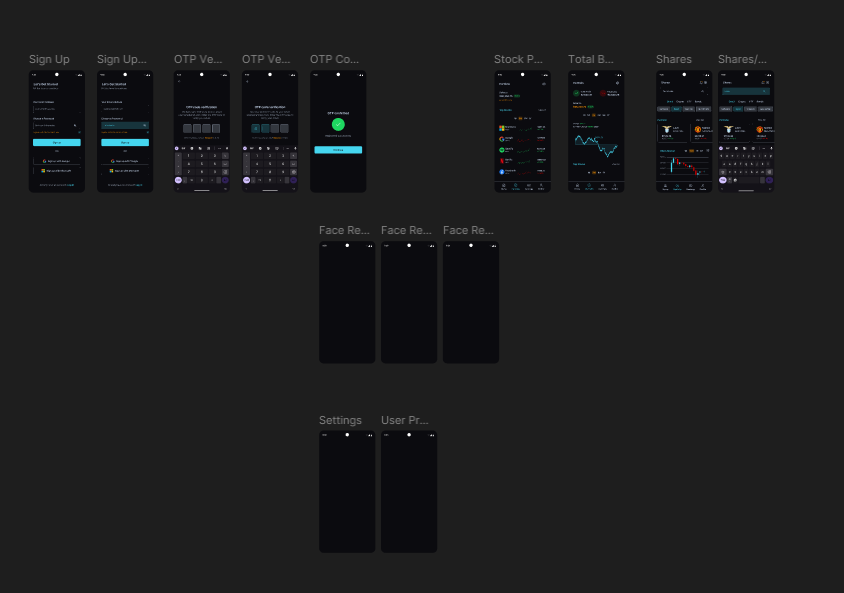
Task: Click the Lazio eagle crest in Shares frame
Action: click(666, 130)
